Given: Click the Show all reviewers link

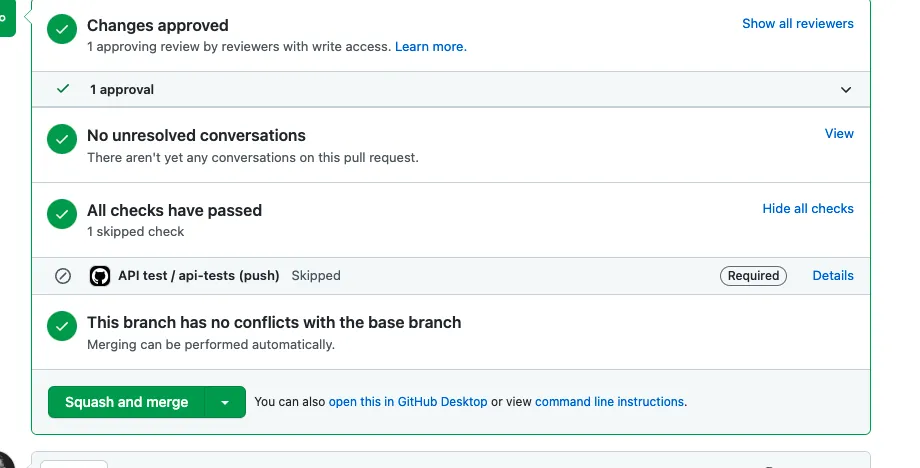Looking at the screenshot, I should pyautogui.click(x=798, y=23).
